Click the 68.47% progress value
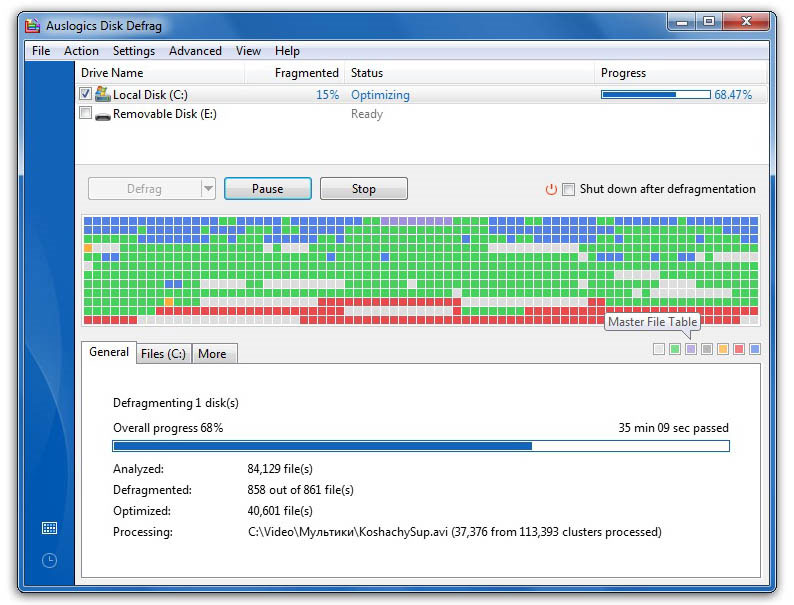 point(733,95)
